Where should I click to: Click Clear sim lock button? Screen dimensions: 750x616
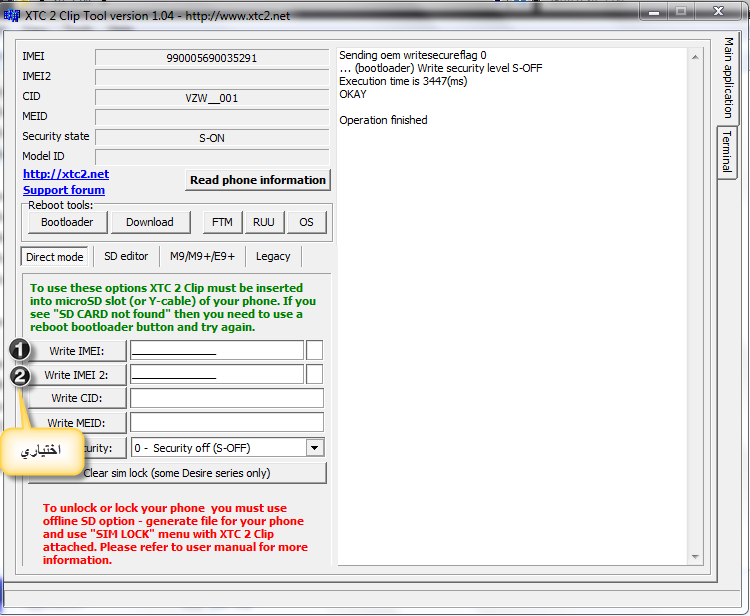177,473
